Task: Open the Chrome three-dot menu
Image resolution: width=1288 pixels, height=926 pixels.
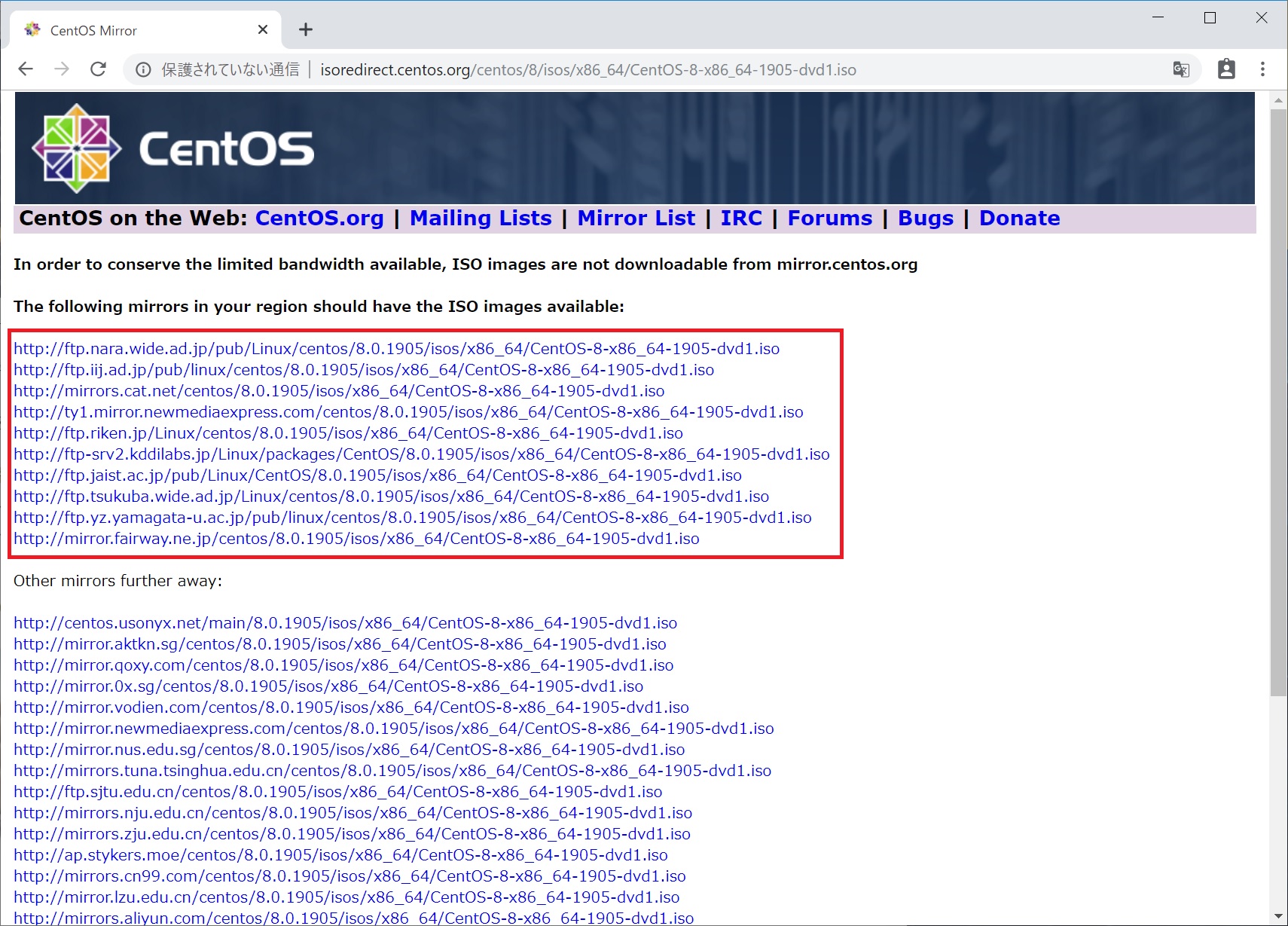Action: [1262, 69]
